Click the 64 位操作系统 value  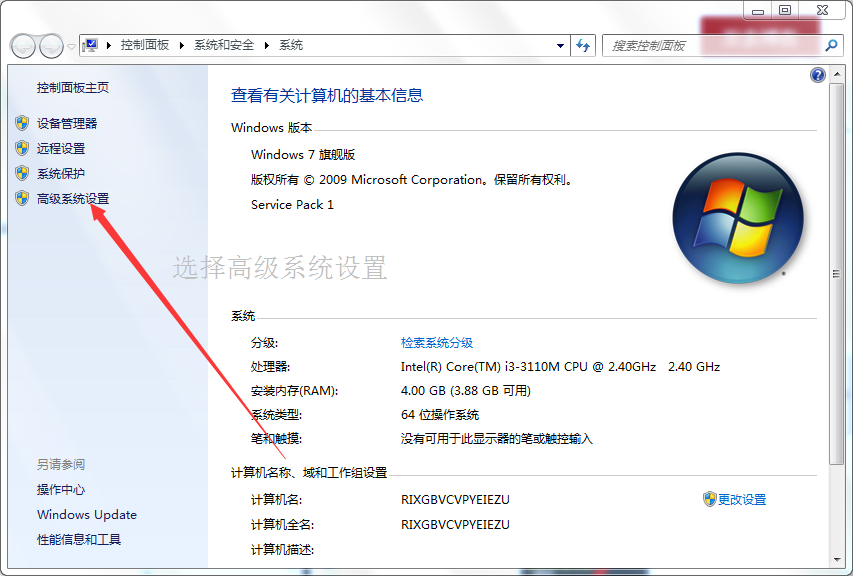pos(440,414)
